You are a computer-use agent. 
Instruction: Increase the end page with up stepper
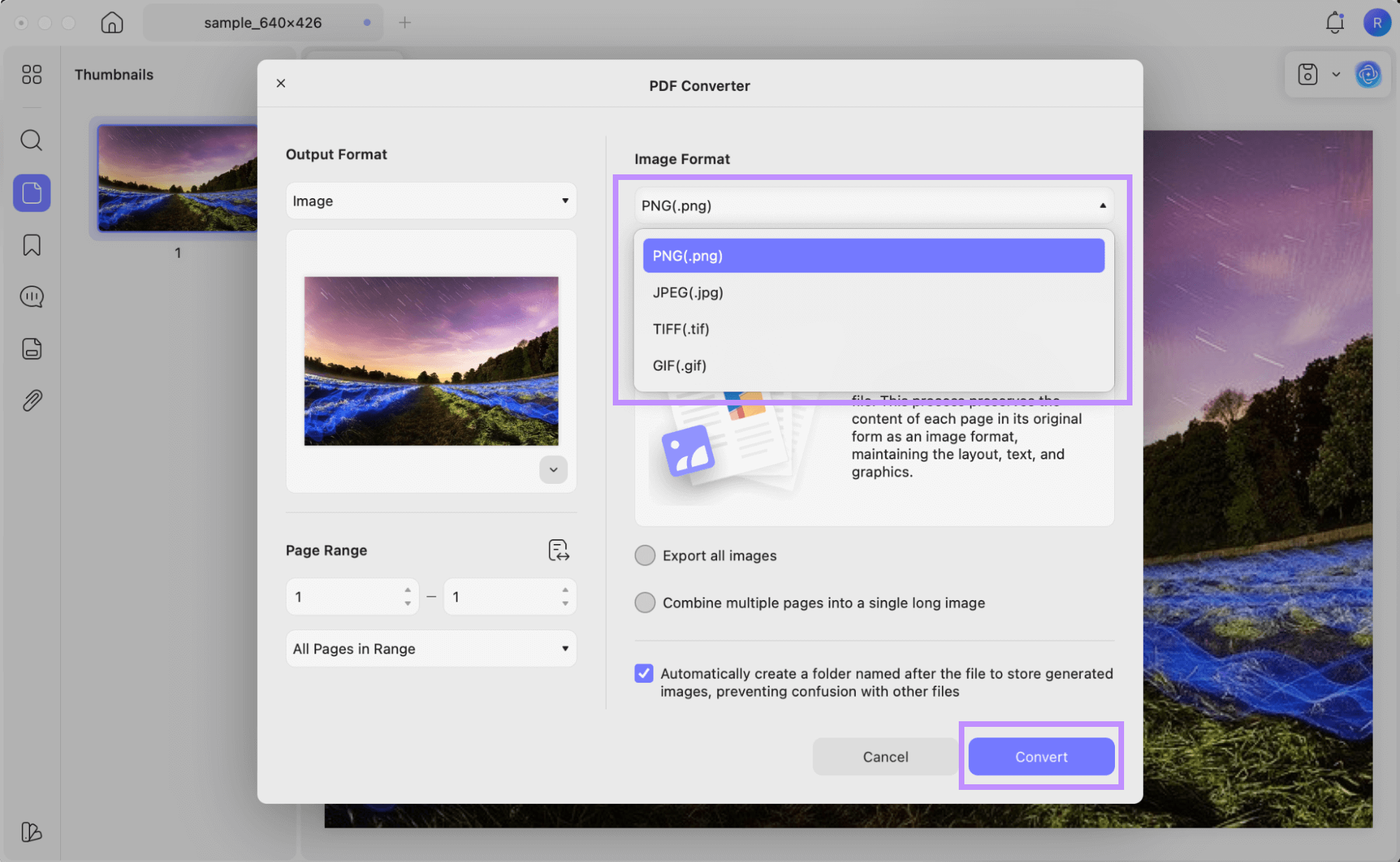[565, 590]
